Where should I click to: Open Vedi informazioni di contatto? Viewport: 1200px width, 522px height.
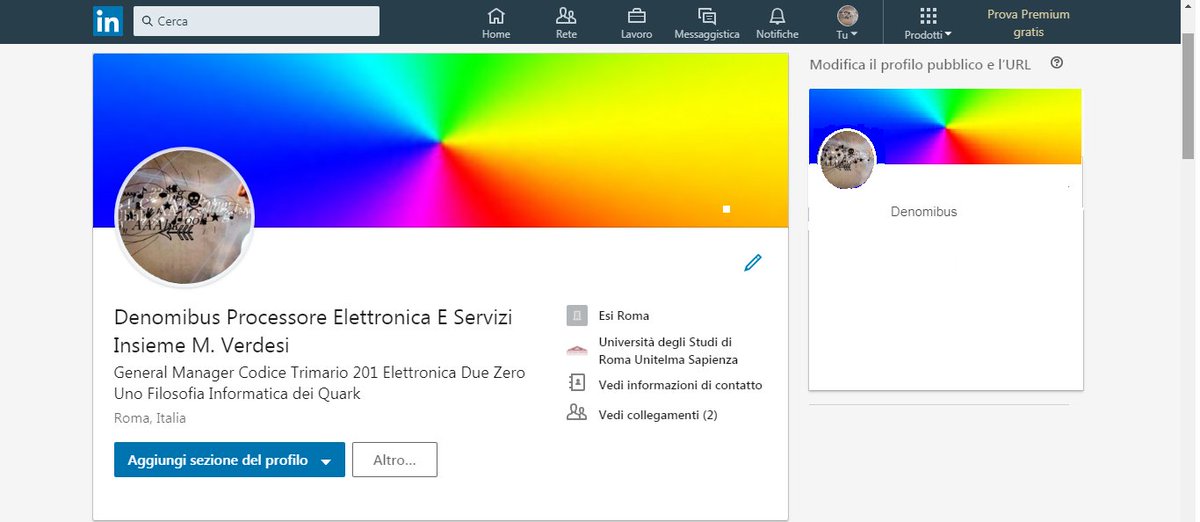pyautogui.click(x=680, y=385)
